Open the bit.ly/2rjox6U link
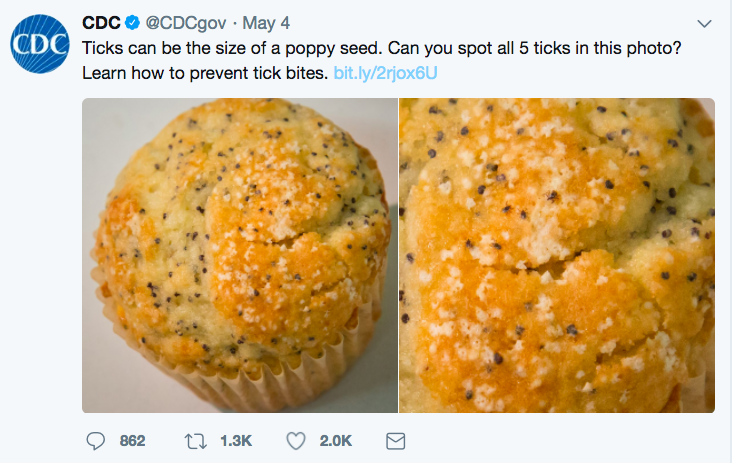732x463 pixels. click(385, 73)
